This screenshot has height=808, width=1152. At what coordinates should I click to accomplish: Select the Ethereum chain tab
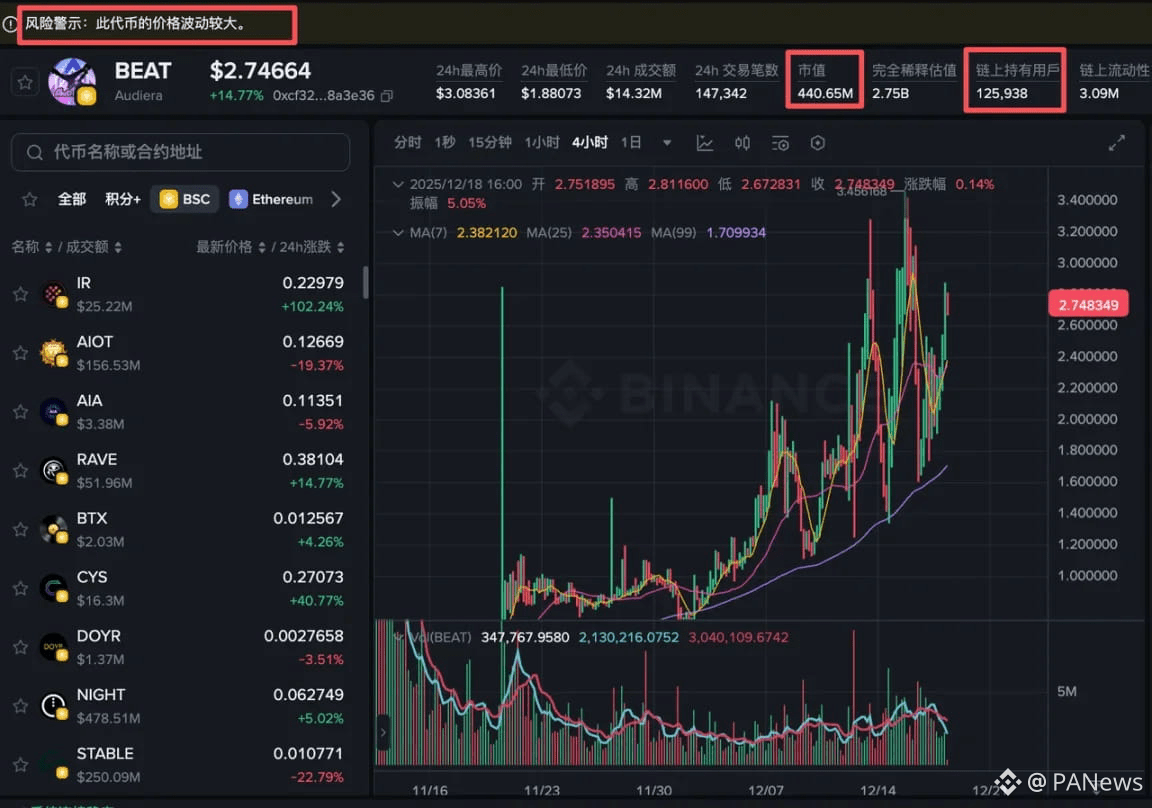271,199
